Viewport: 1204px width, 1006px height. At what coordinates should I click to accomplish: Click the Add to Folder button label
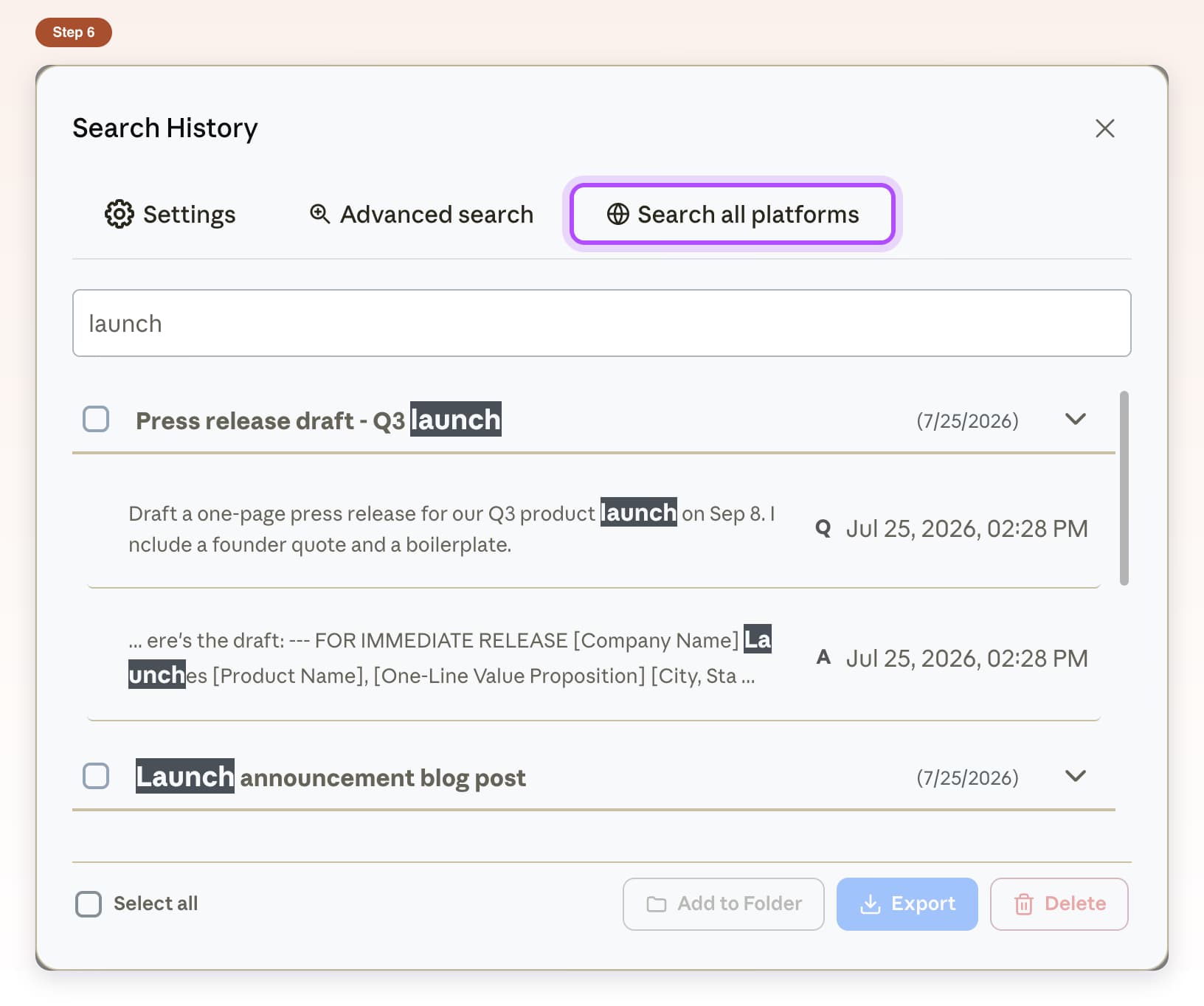pos(739,903)
